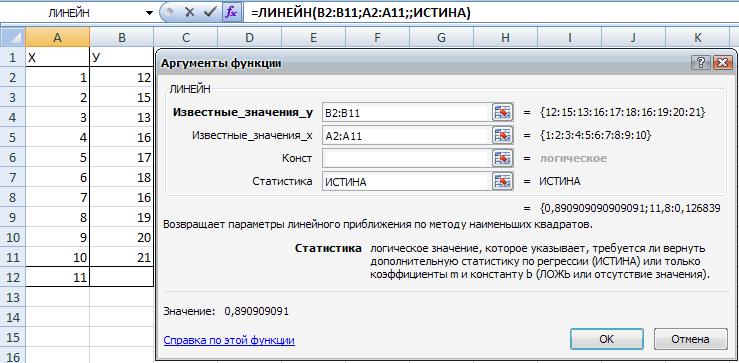Select row 13 header
Viewport: 739px width, 363px height.
click(12, 297)
